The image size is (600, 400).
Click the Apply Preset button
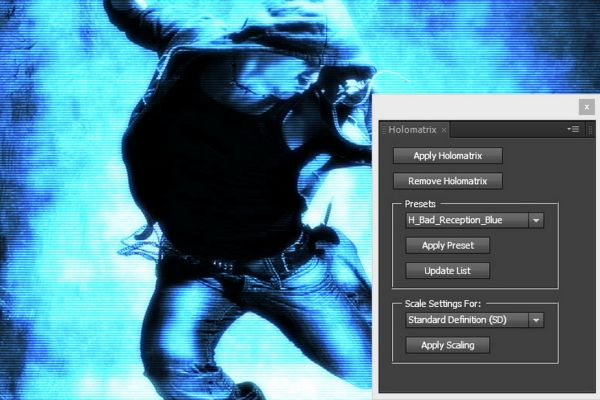coord(448,245)
